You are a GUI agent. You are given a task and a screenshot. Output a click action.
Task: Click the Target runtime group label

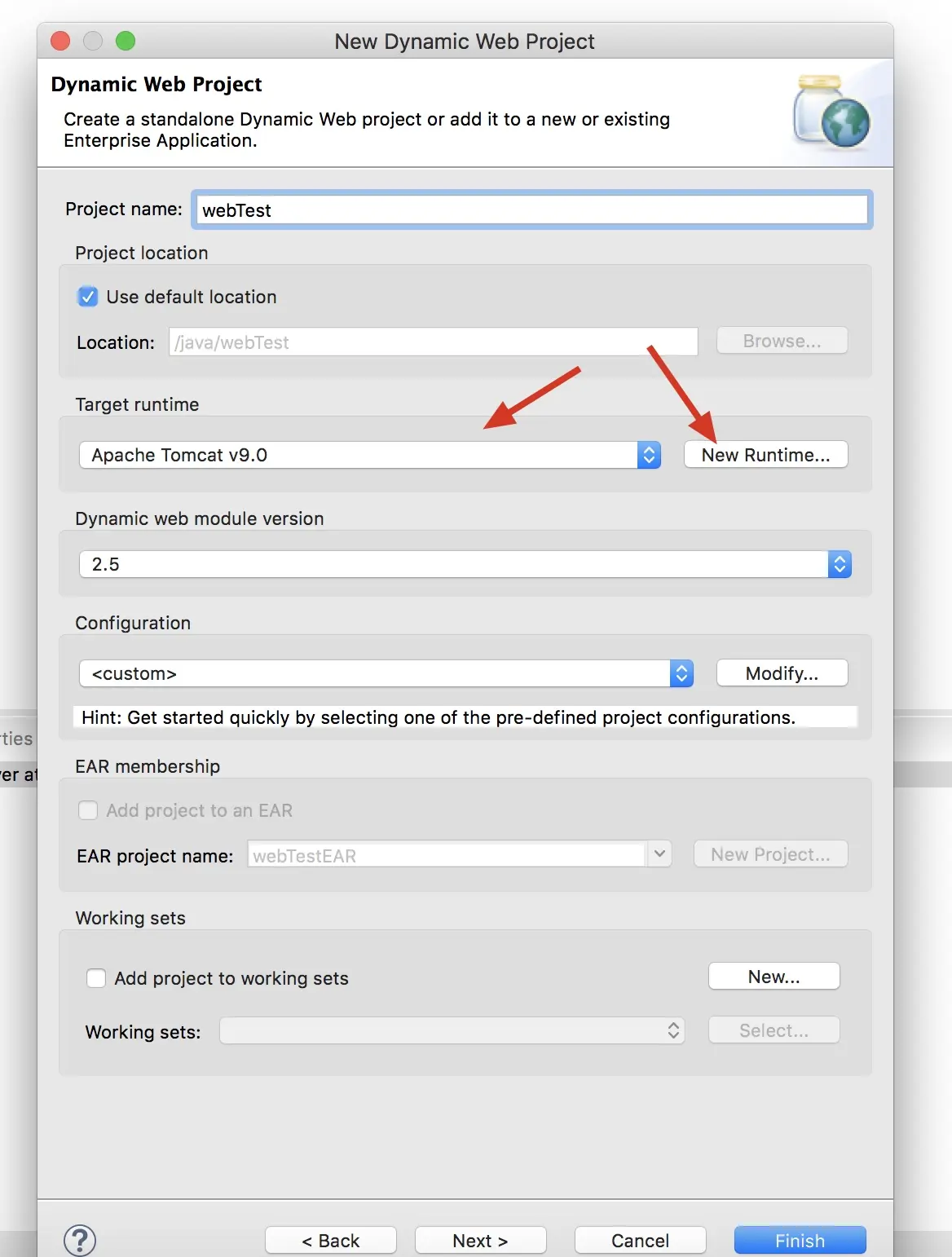pyautogui.click(x=137, y=404)
